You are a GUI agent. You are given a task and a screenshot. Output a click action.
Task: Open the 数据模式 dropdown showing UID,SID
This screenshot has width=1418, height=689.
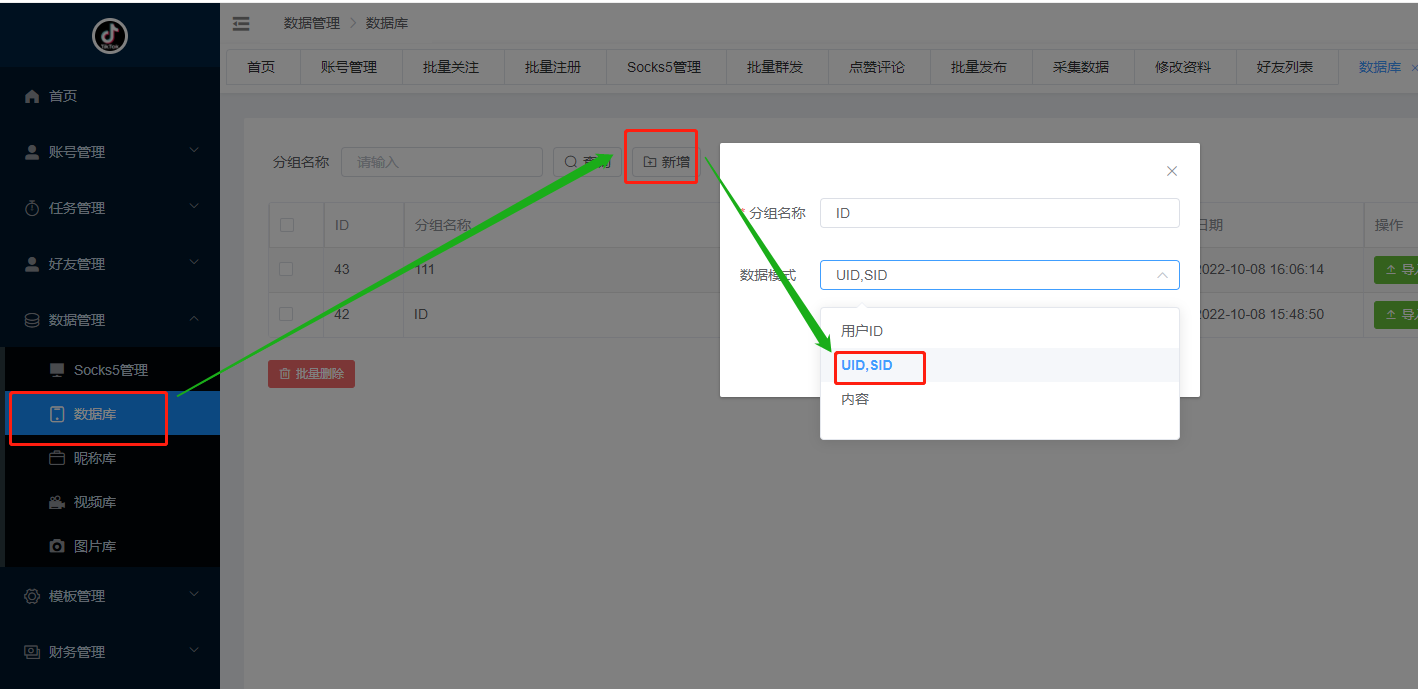point(999,275)
